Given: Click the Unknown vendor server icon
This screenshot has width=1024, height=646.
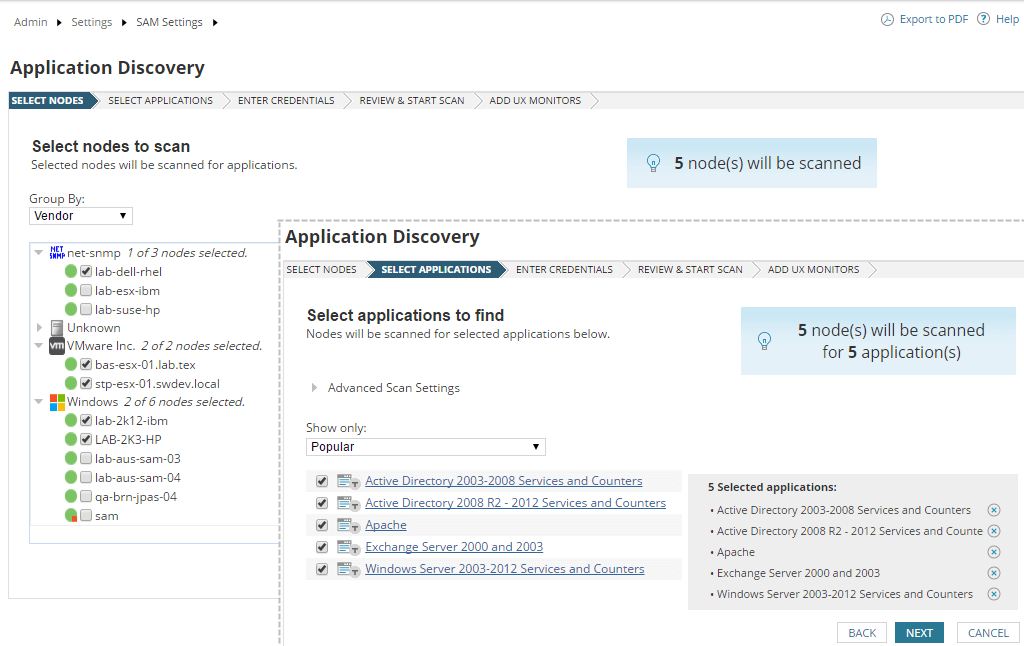Looking at the screenshot, I should 57,327.
